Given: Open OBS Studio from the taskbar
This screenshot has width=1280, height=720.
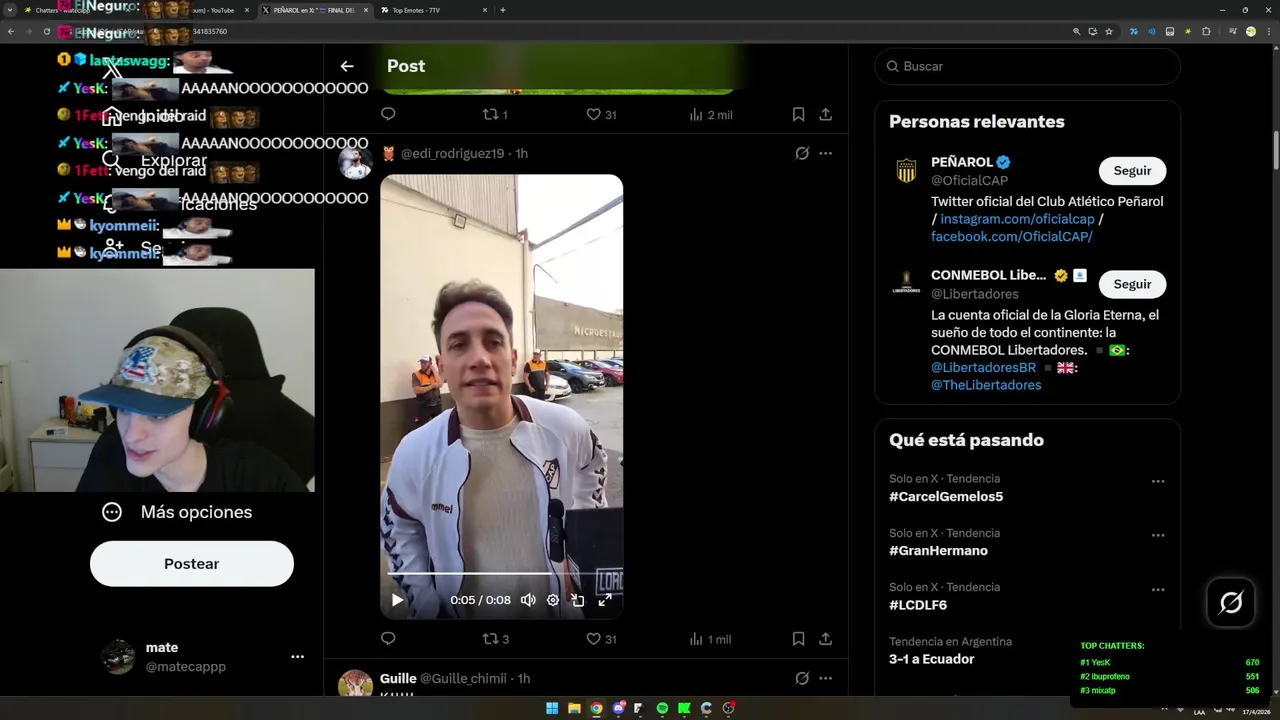Looking at the screenshot, I should coord(728,708).
